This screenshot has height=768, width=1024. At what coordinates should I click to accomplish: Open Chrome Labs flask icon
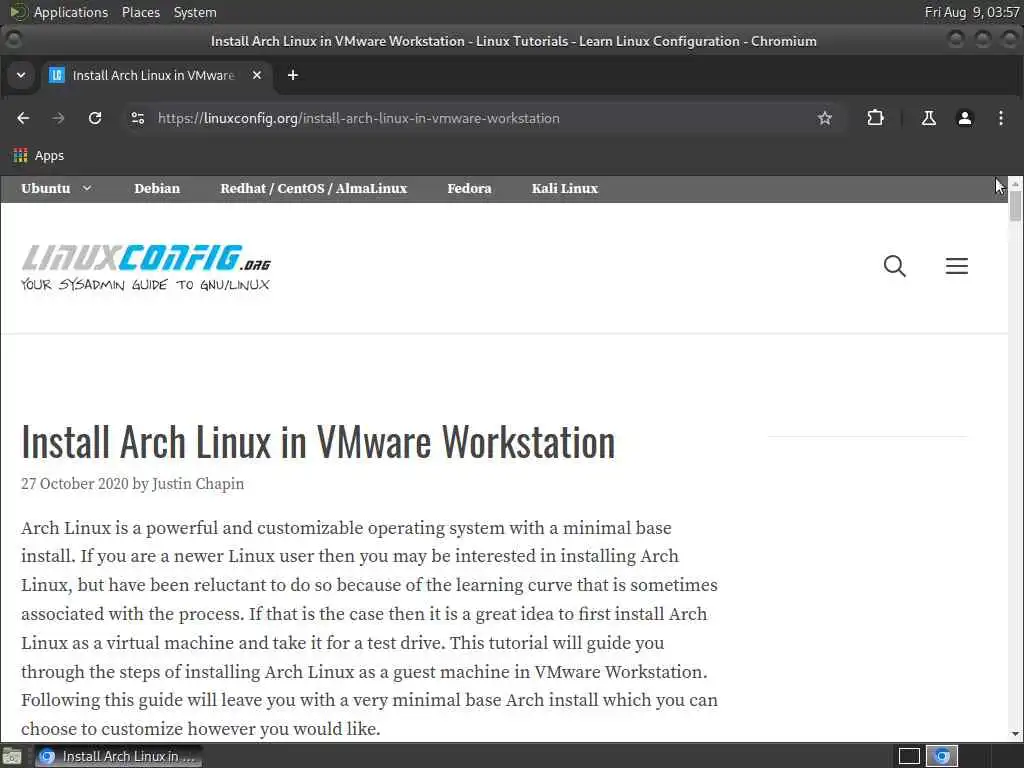[928, 118]
